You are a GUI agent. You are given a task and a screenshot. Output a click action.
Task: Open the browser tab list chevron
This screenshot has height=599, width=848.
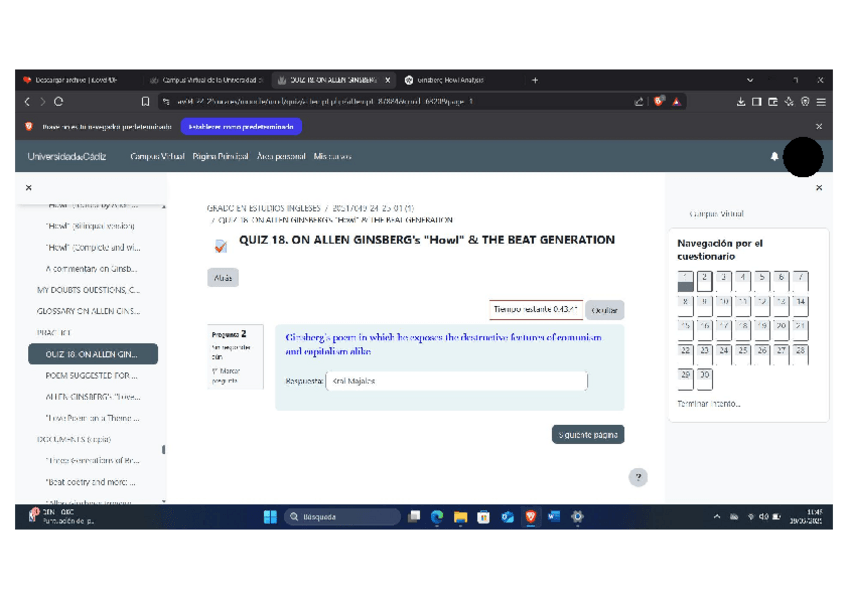point(750,80)
